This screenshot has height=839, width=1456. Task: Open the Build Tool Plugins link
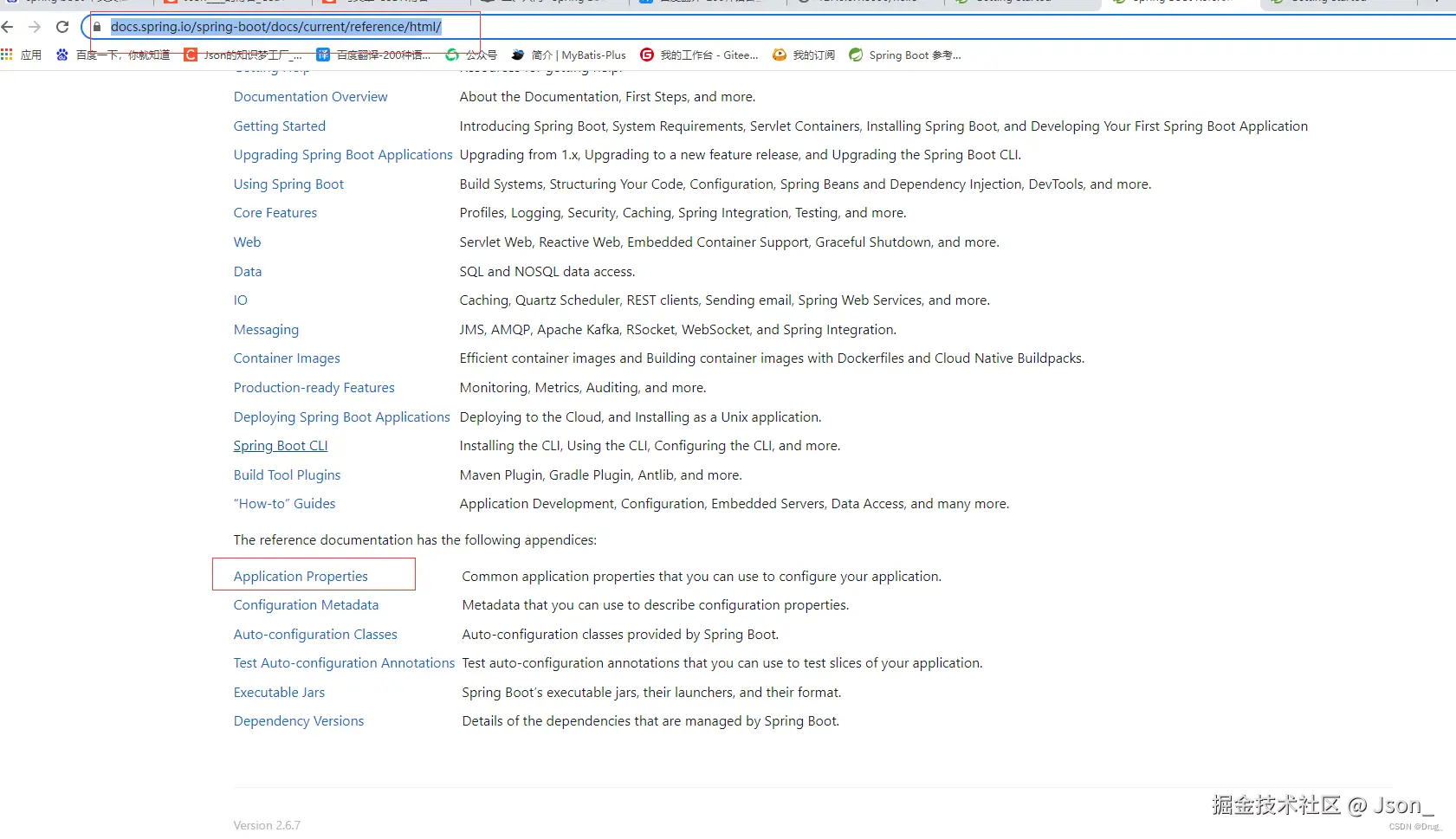[x=288, y=475]
